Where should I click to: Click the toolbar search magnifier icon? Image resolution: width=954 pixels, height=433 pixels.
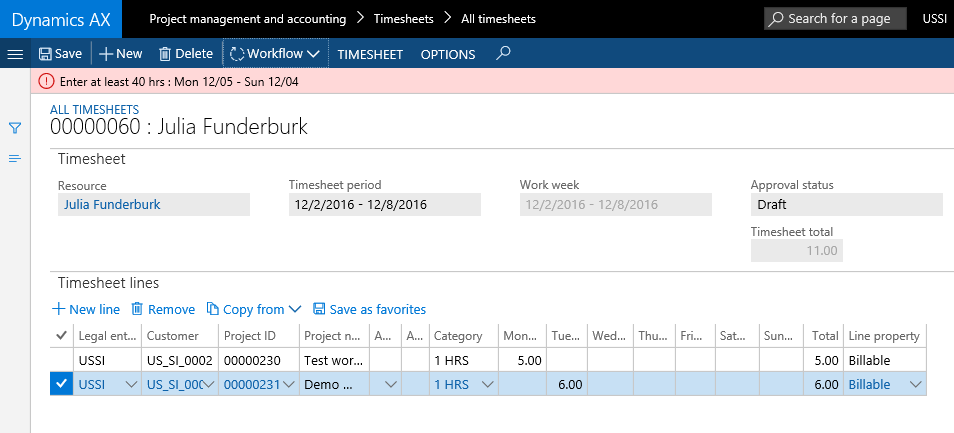(x=504, y=53)
